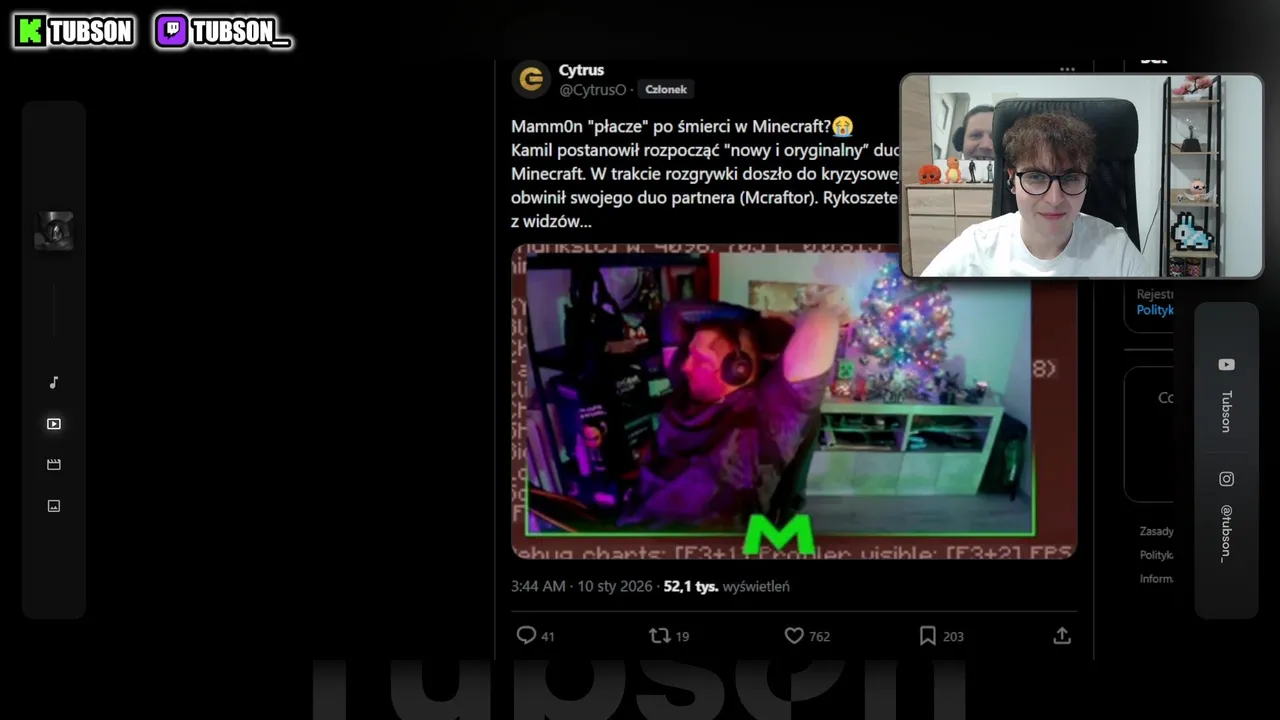Click the Członek badge
The image size is (1280, 720).
coord(666,89)
